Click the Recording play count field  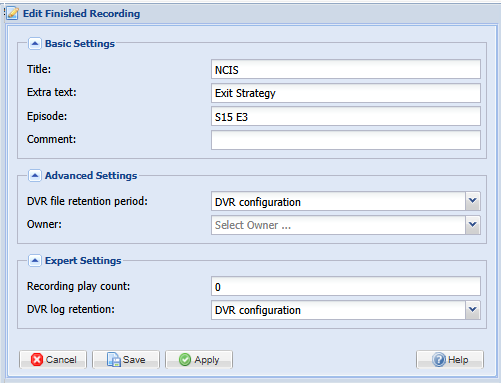click(346, 286)
